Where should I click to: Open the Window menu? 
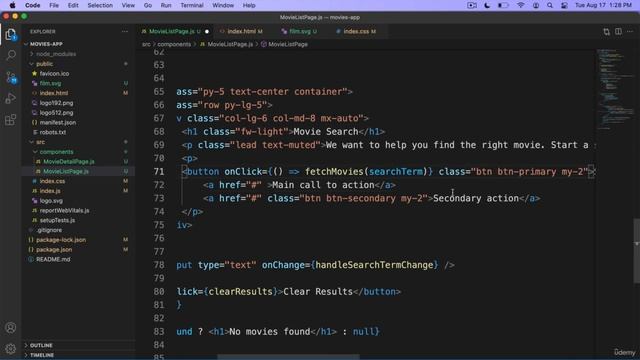coord(223,5)
